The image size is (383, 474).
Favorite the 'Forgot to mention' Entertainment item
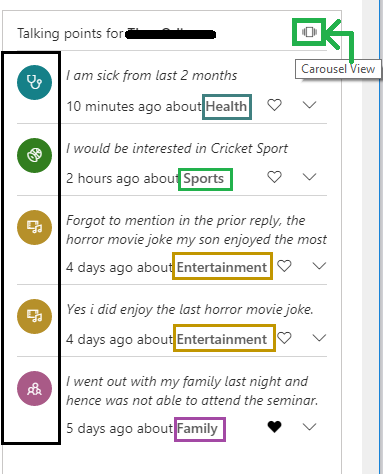284,266
